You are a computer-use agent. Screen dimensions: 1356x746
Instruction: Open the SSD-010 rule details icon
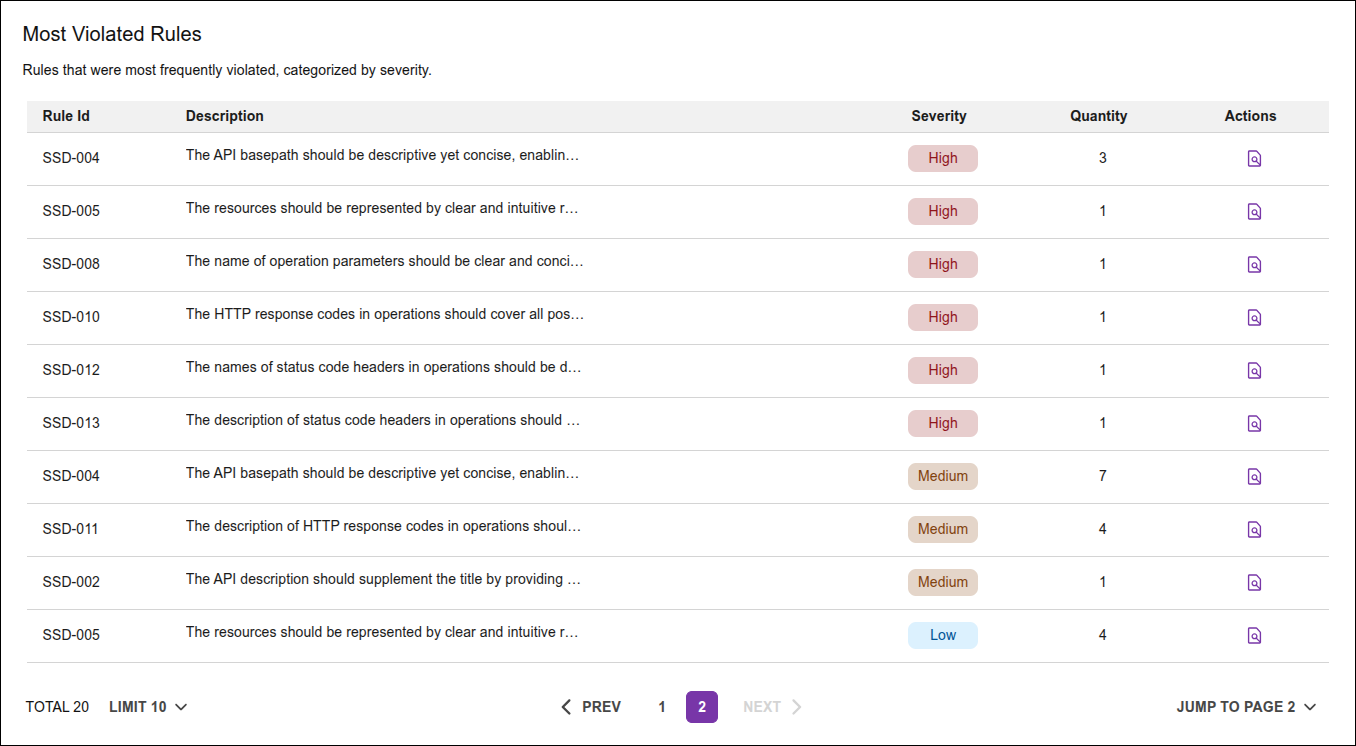click(x=1254, y=317)
